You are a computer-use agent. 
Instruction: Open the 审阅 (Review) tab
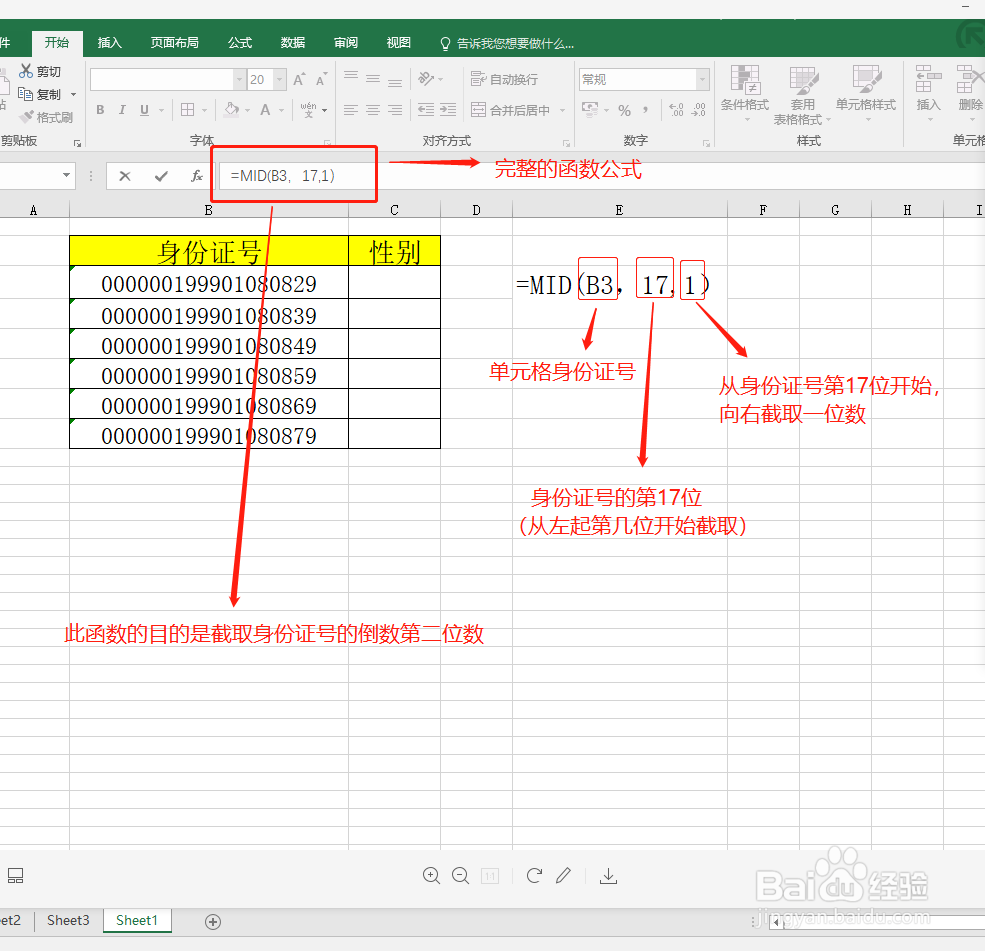coord(346,42)
